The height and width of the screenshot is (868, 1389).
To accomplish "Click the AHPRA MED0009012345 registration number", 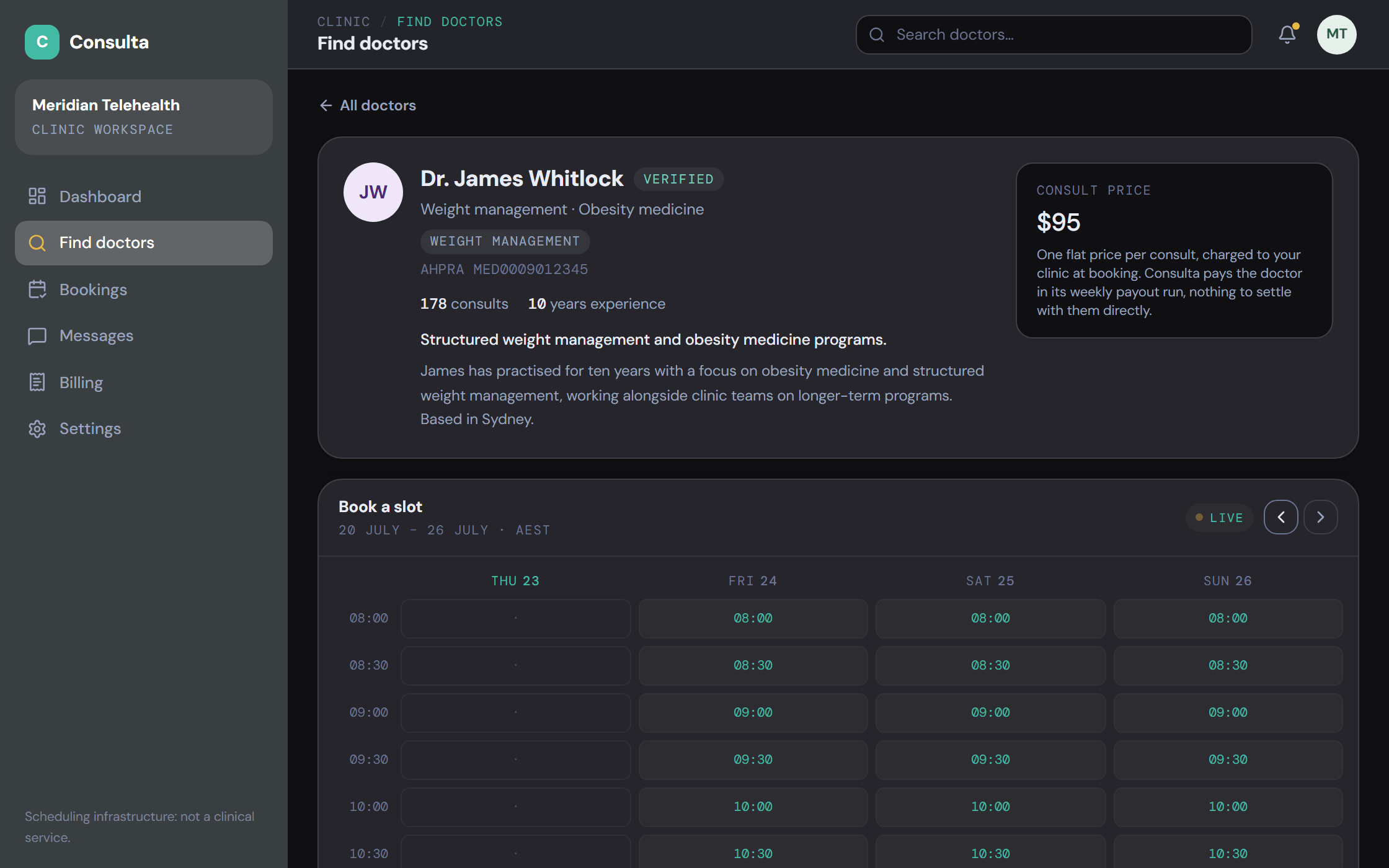I will click(504, 269).
